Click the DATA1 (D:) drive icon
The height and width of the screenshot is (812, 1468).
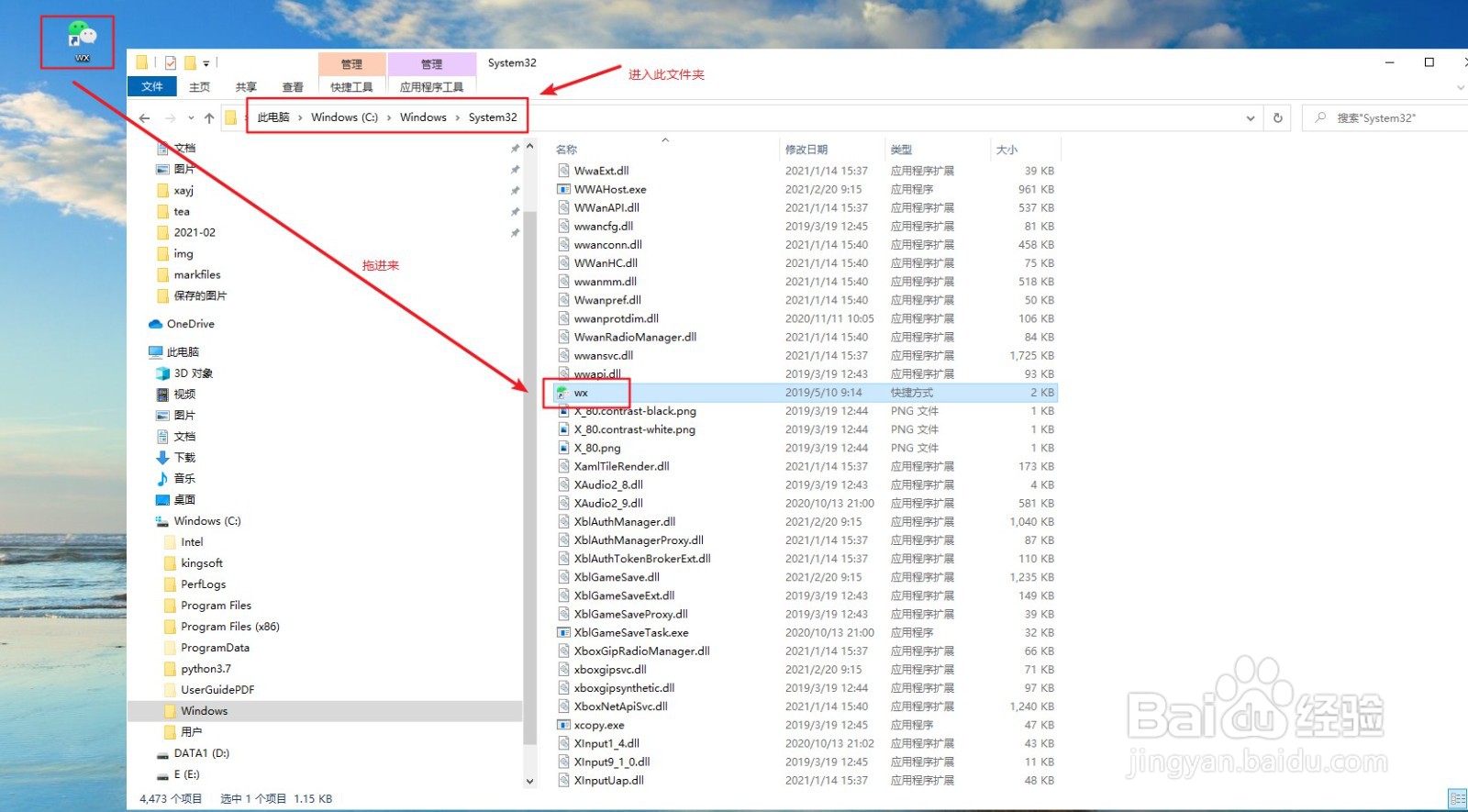[x=162, y=753]
